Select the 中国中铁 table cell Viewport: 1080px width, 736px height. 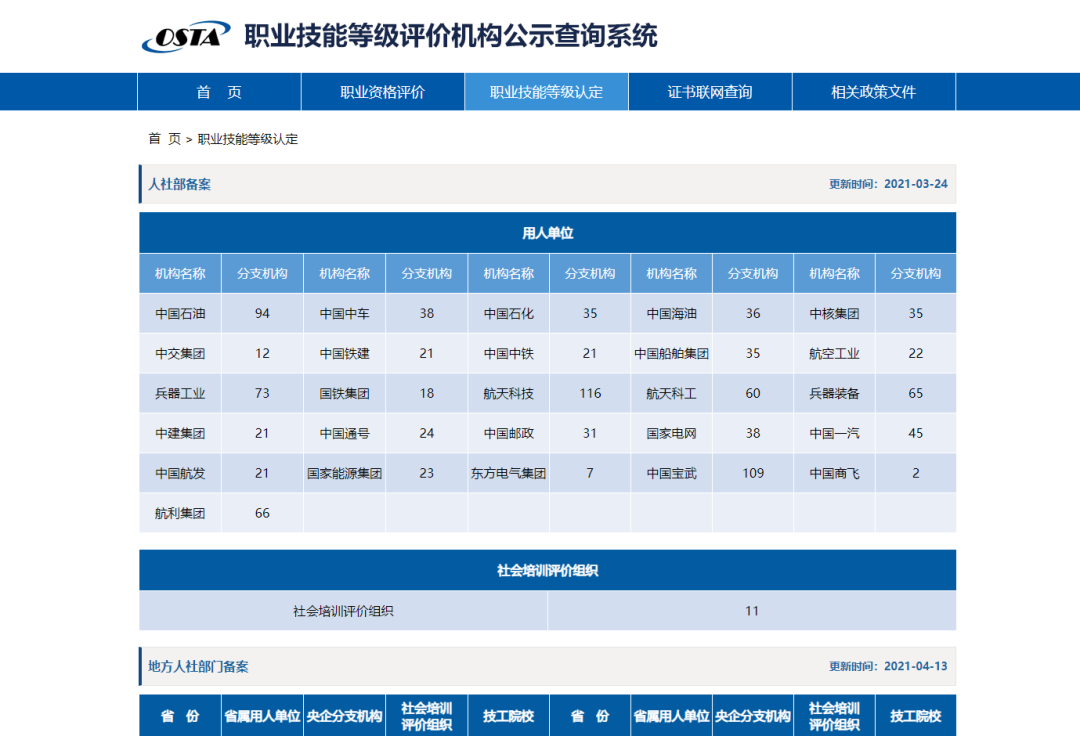(508, 353)
